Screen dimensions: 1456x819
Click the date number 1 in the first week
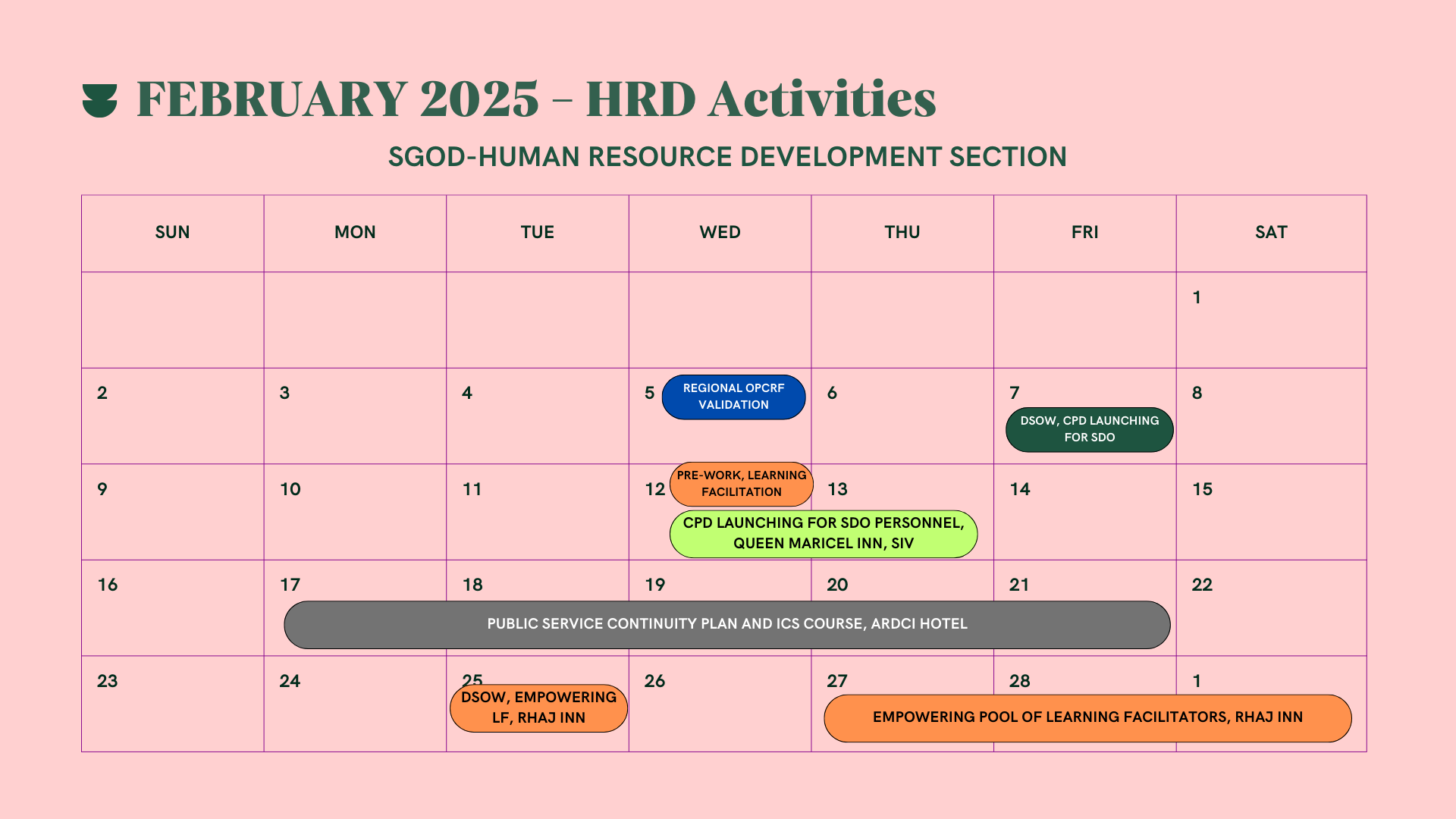[1197, 298]
